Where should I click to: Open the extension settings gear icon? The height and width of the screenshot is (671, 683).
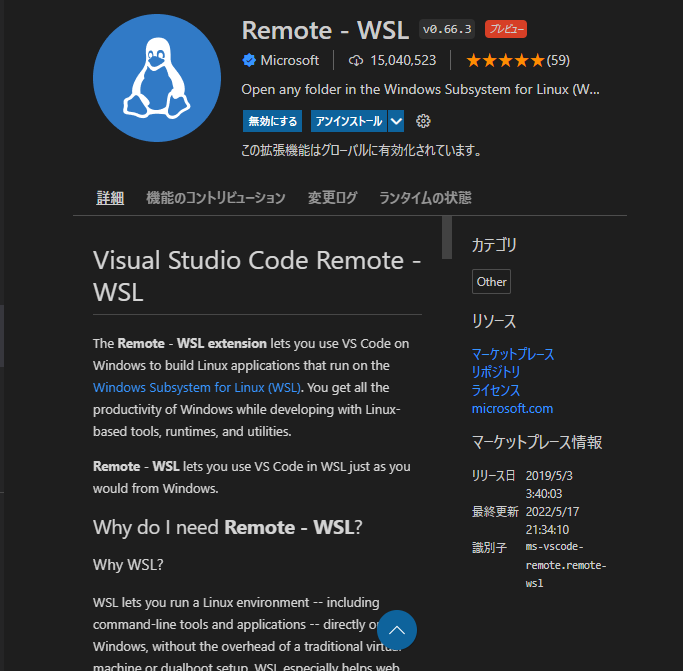pyautogui.click(x=423, y=121)
